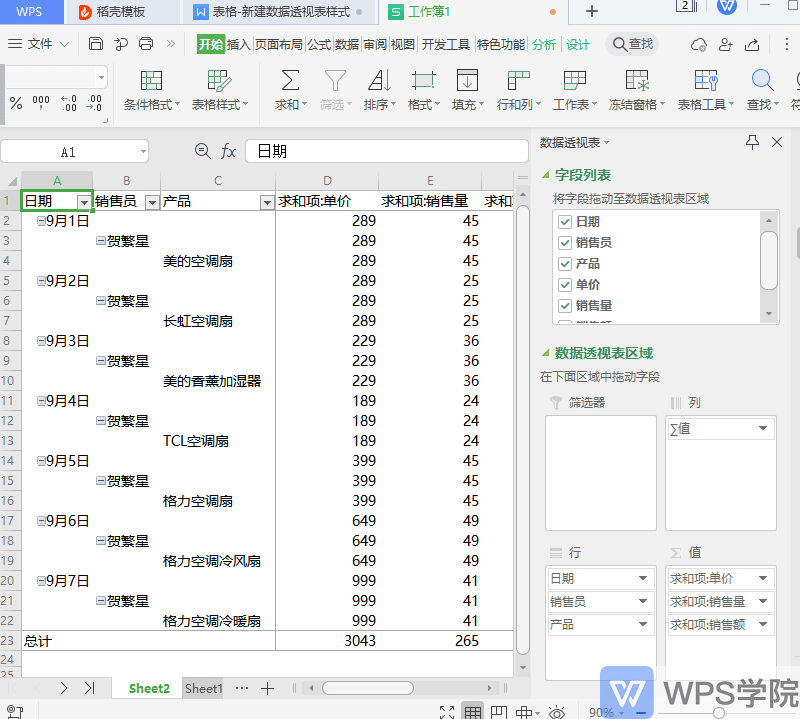
Task: Collapse the 字段列表 section
Action: (546, 175)
